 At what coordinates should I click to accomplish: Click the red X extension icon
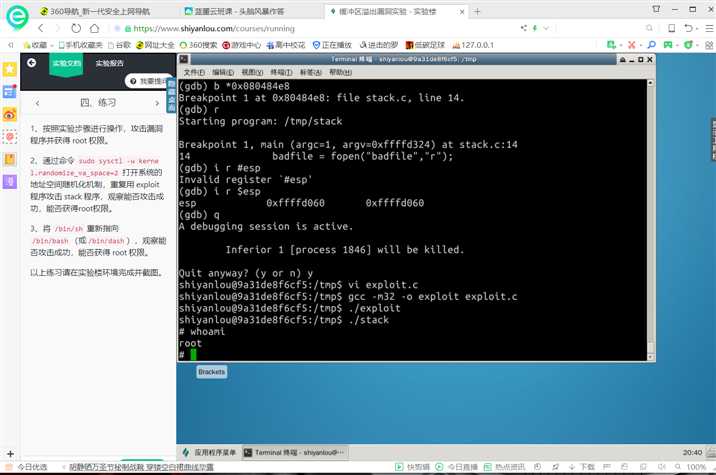pos(632,45)
